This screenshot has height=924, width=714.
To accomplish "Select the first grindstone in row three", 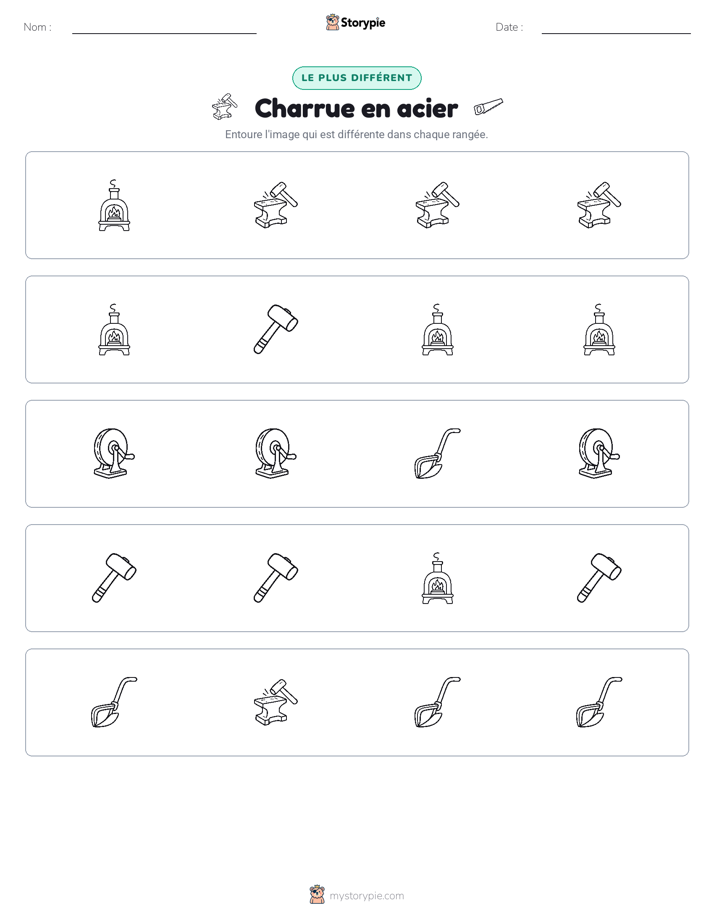I will (x=114, y=453).
